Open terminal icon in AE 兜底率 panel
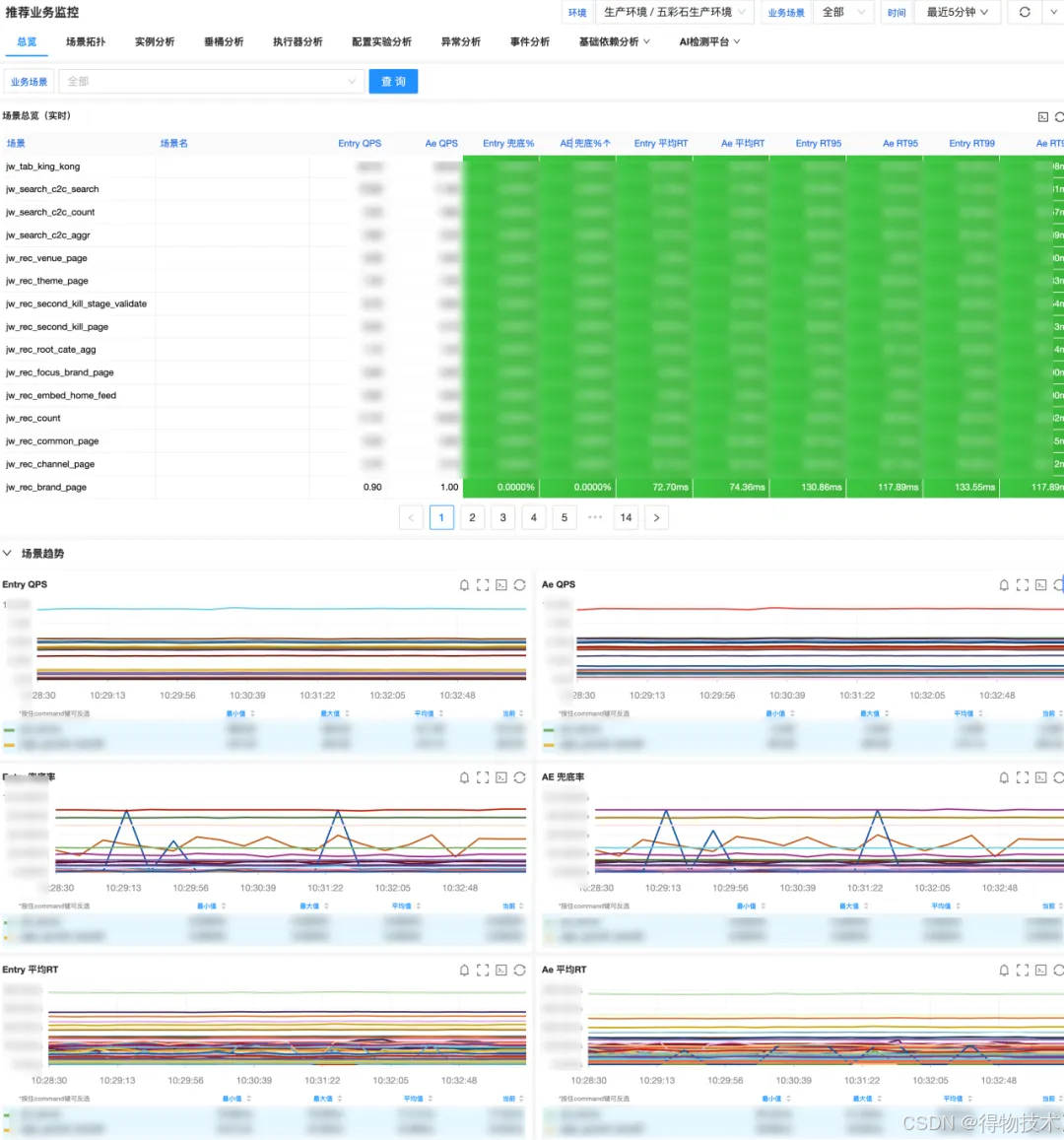 (x=1040, y=778)
